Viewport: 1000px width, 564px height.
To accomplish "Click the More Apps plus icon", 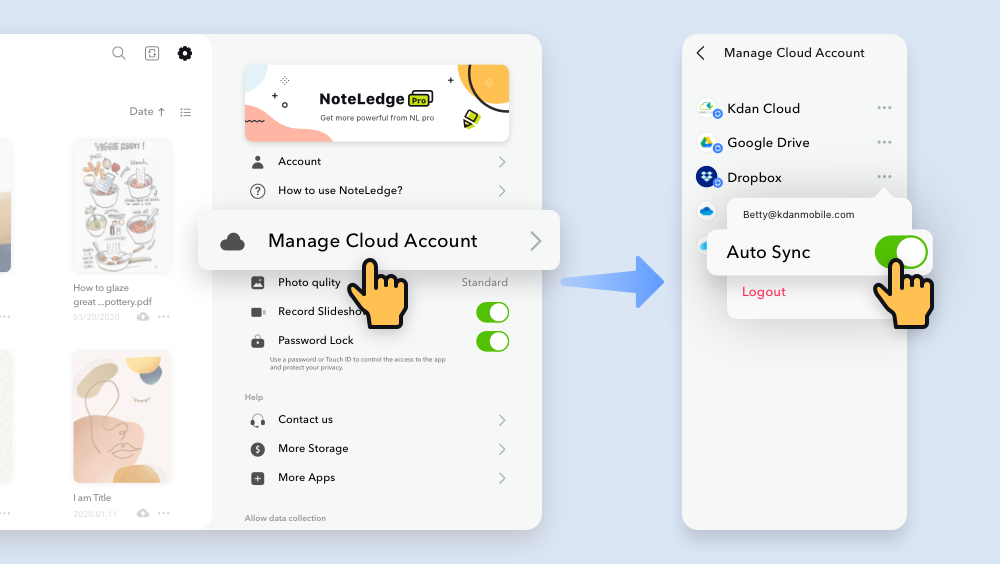I will [258, 479].
